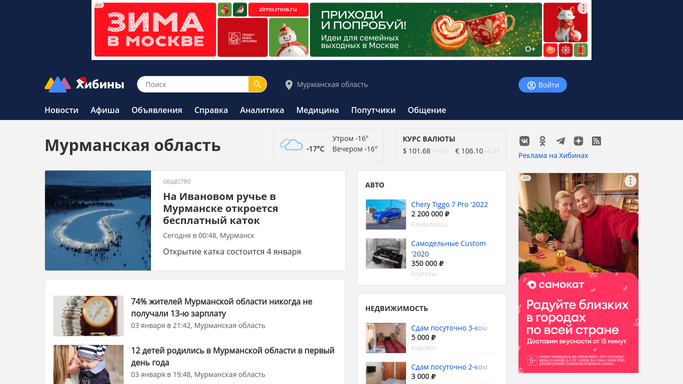Image resolution: width=683 pixels, height=384 pixels.
Task: Open the ice rink article thumbnail
Action: (98, 220)
